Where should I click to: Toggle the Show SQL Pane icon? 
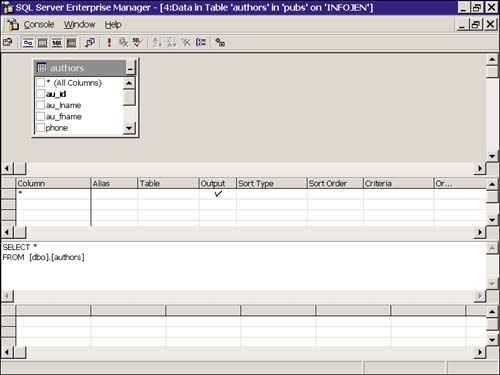coord(57,43)
